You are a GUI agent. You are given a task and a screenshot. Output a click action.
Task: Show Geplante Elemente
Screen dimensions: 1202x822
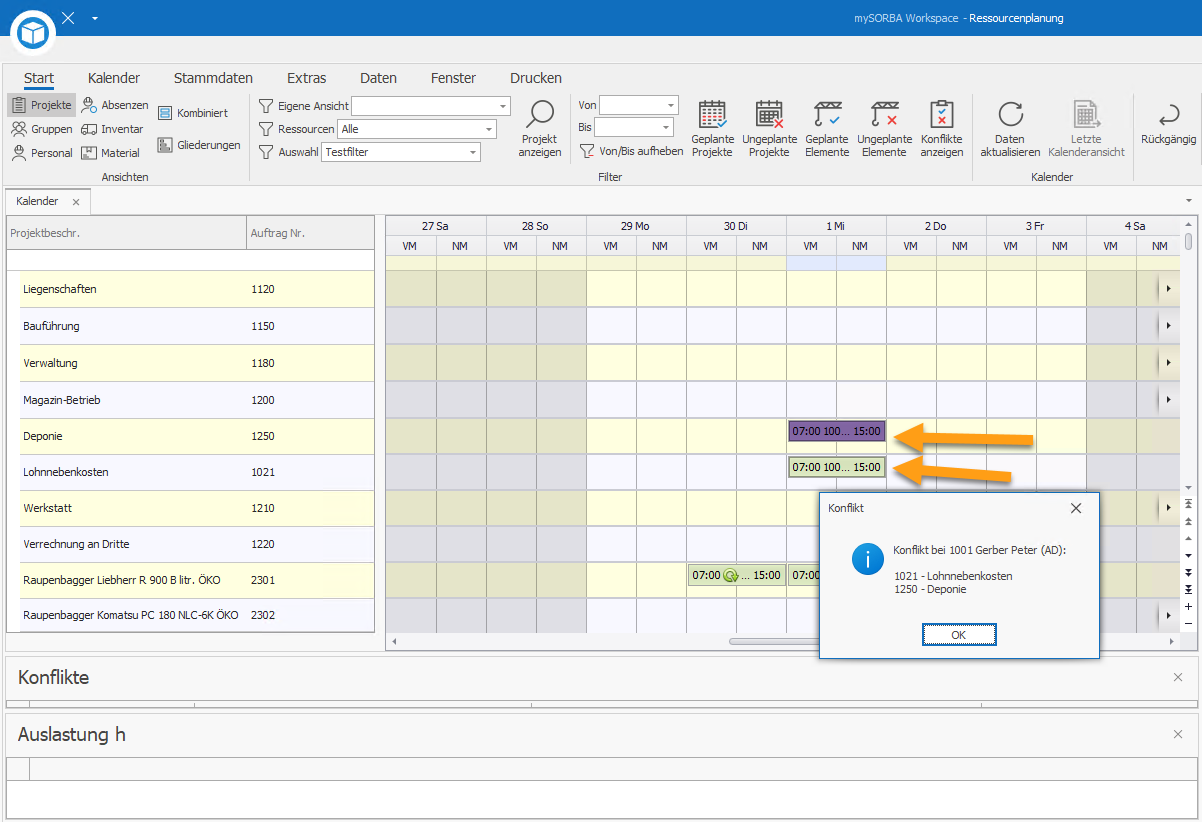pyautogui.click(x=827, y=129)
